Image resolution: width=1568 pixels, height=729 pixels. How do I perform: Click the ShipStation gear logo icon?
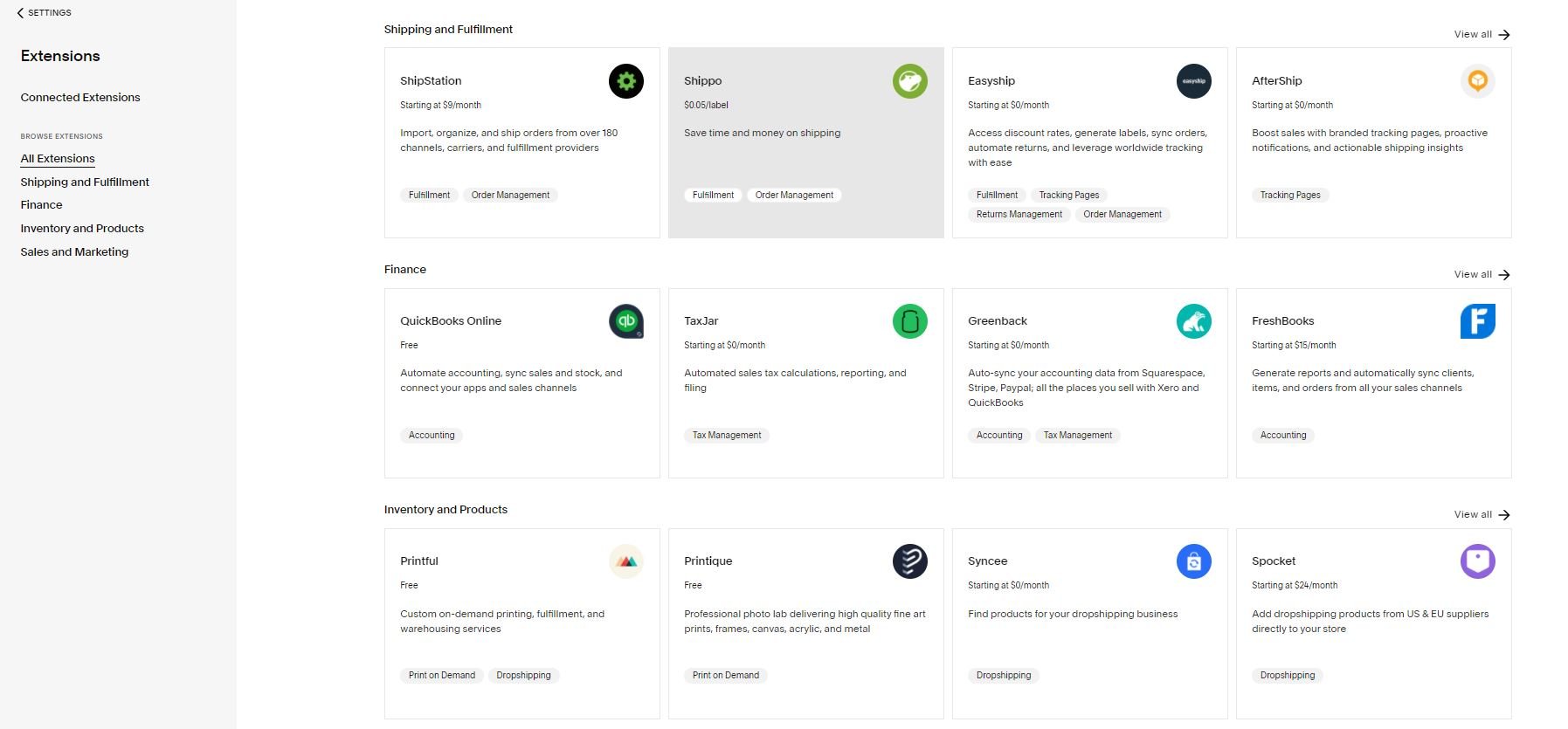(625, 81)
